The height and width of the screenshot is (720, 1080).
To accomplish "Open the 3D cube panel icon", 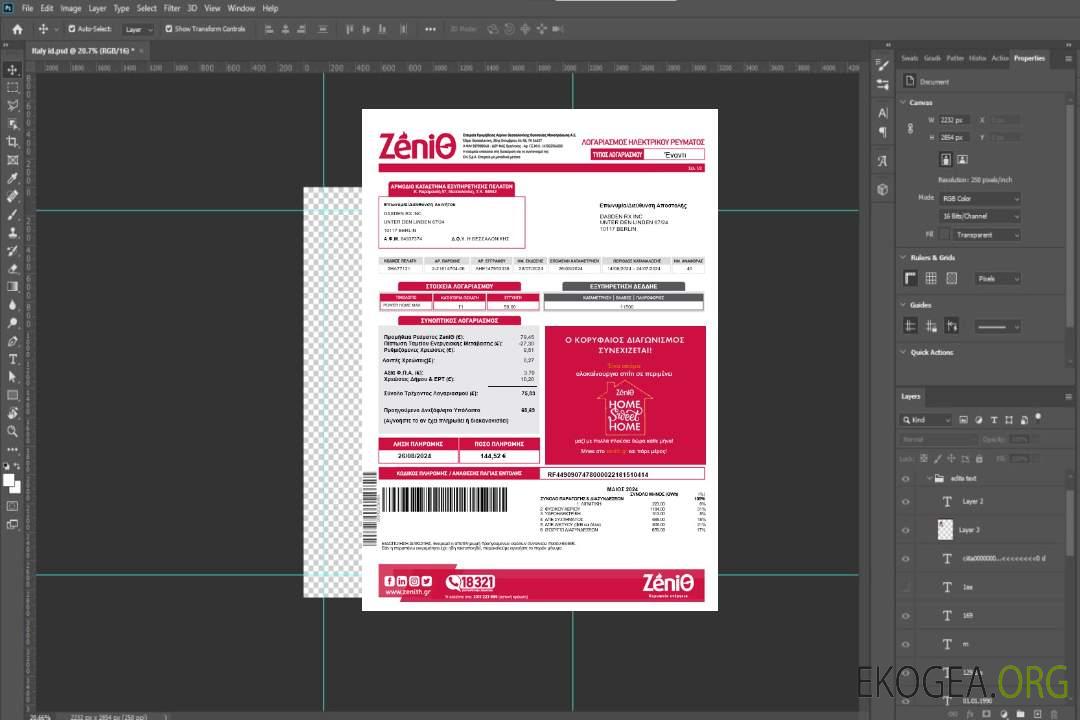I will (882, 189).
